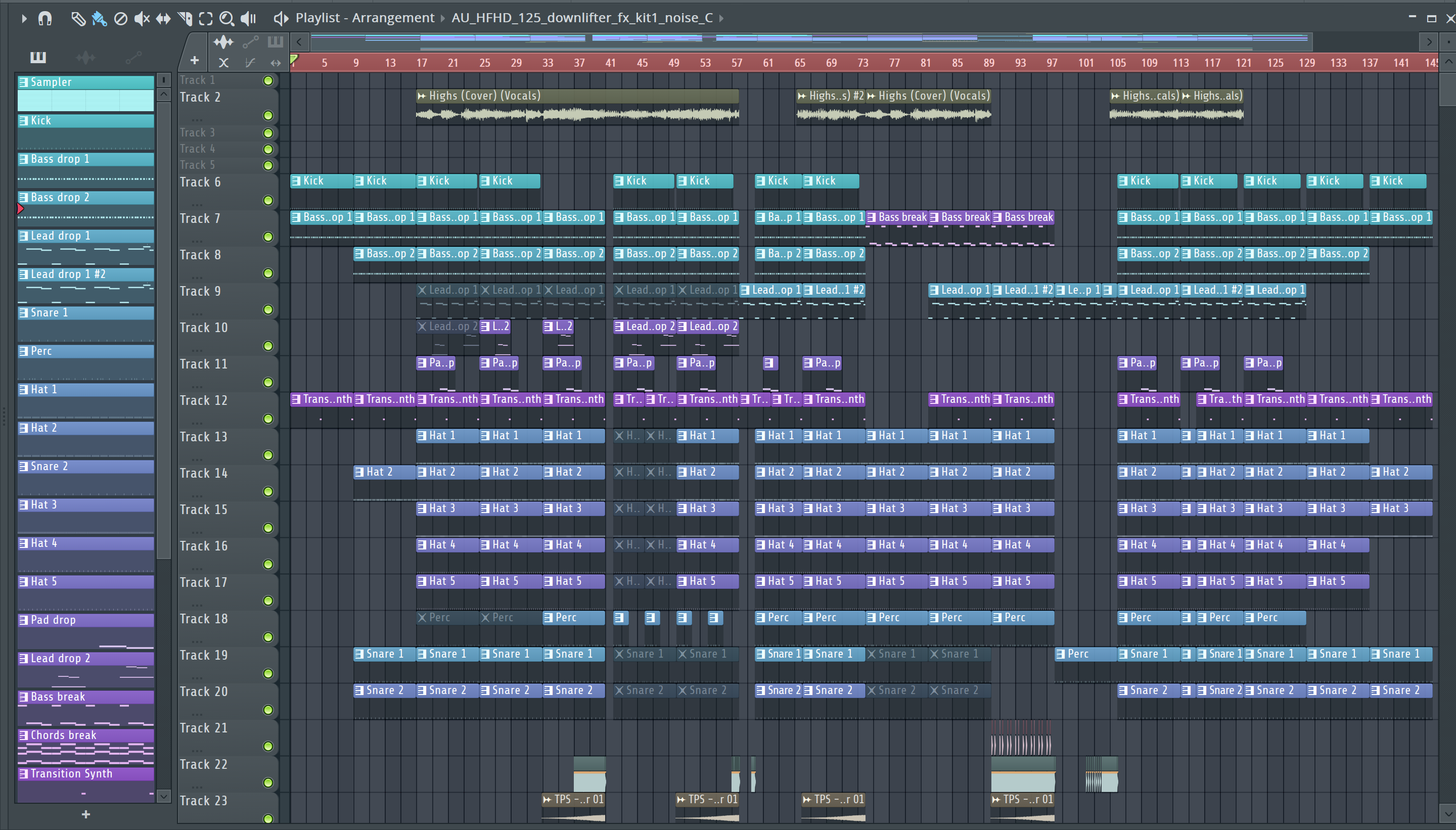Show audio clips in picker panel
Screen dimensions: 1456x830
(x=85, y=57)
